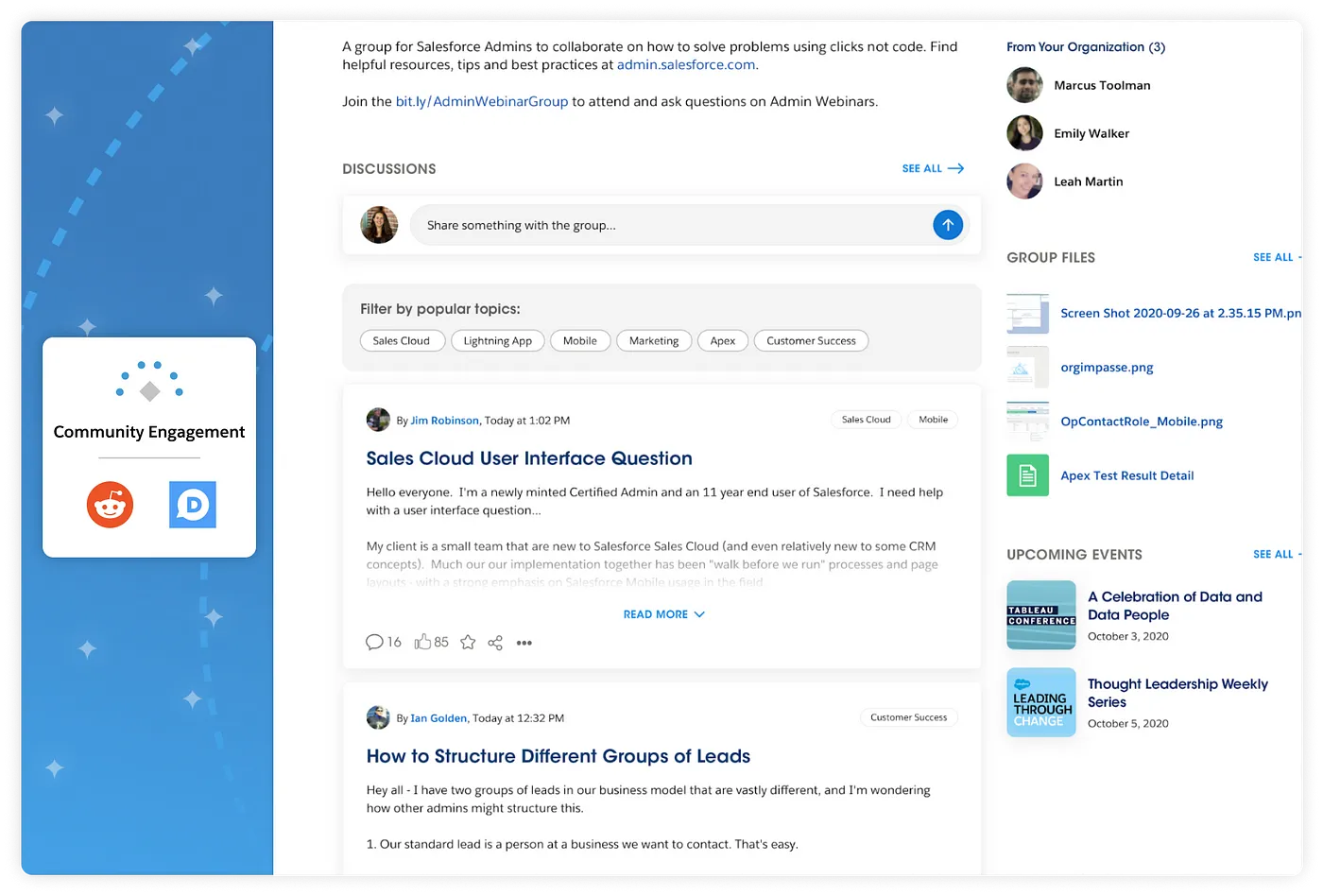Open Marcus Toolman's name link
Image resolution: width=1323 pixels, height=896 pixels.
click(1103, 85)
